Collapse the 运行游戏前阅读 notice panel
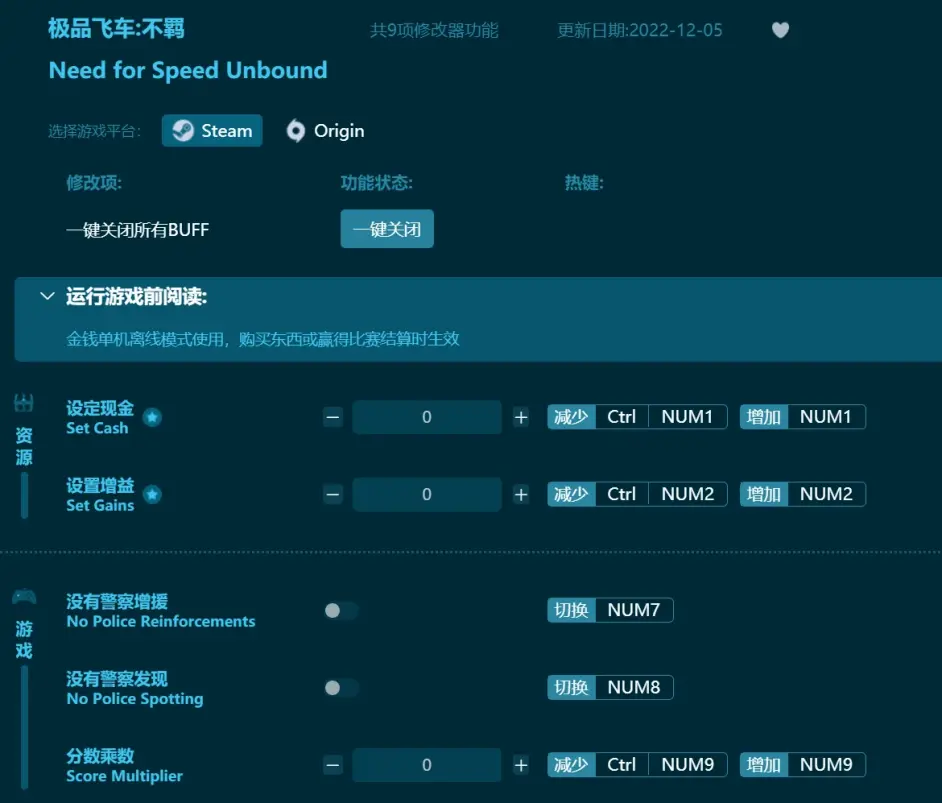This screenshot has width=942, height=803. [47, 296]
